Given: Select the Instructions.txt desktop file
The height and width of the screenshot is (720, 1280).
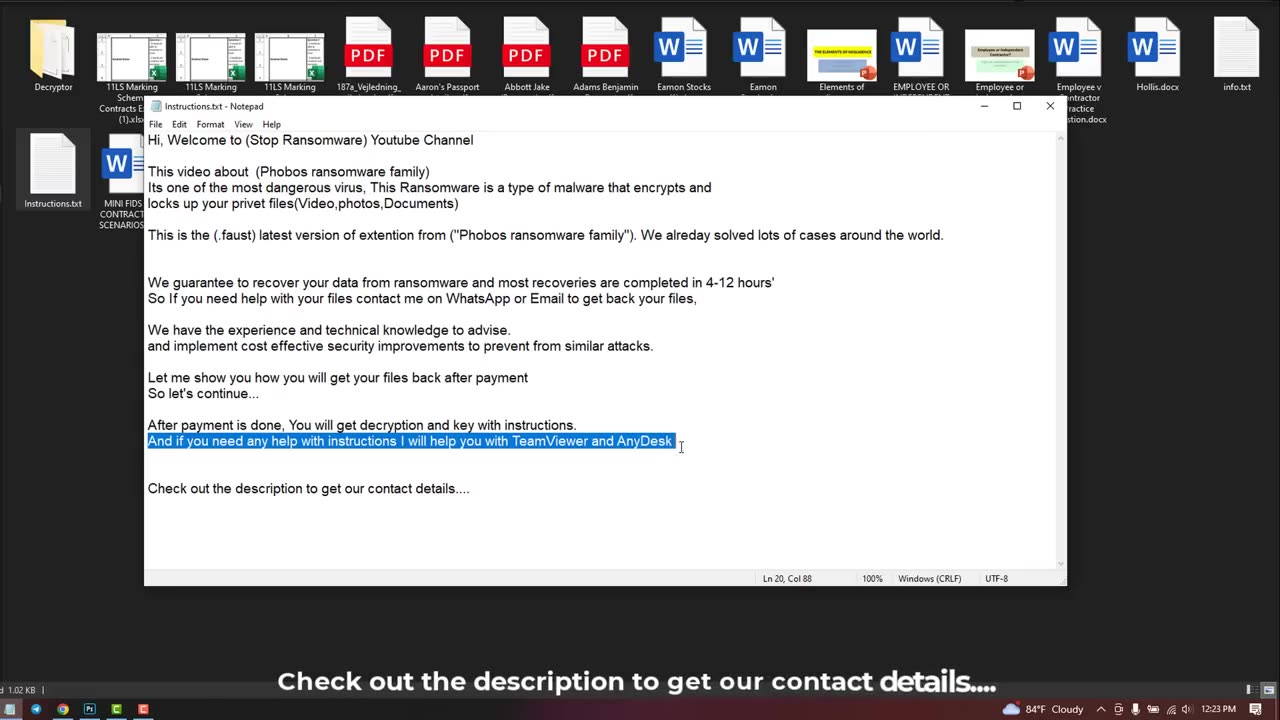Looking at the screenshot, I should pos(53,171).
